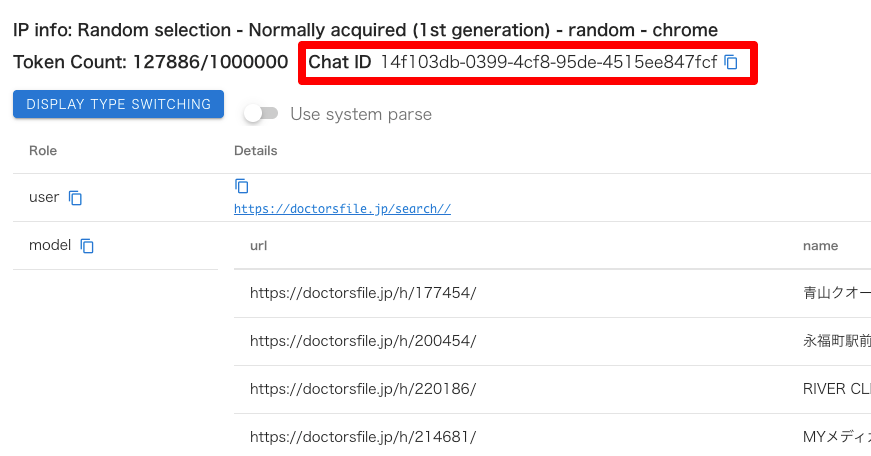Select the doctorsfile.jp/h/220186 url cell
Viewport: 871px width, 456px height.
(x=362, y=389)
